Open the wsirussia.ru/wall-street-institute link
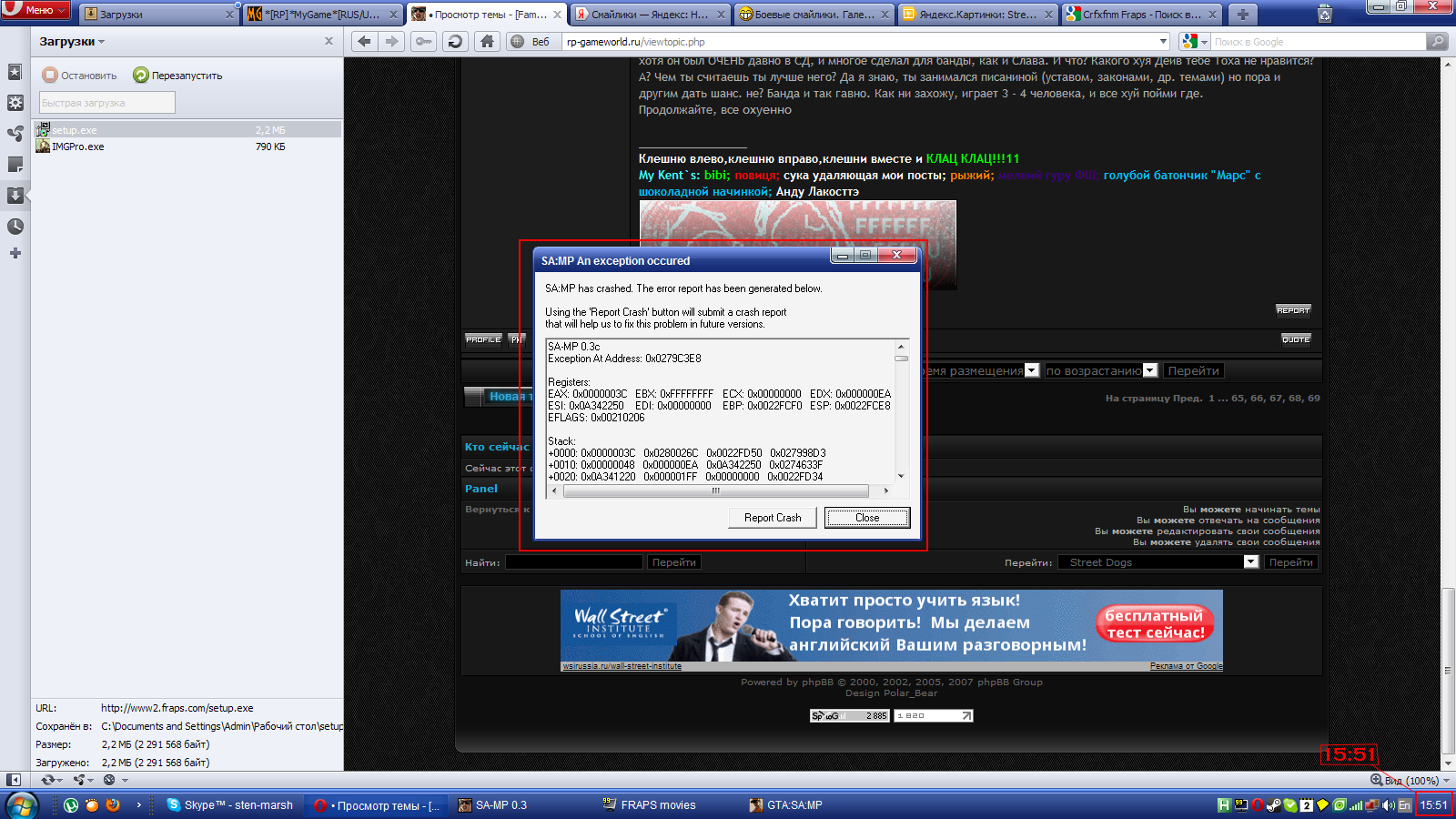This screenshot has width=1456, height=819. 622,666
